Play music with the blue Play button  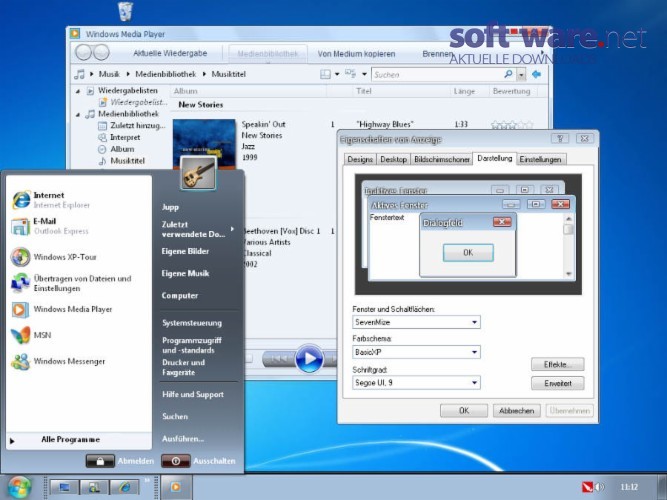click(309, 359)
